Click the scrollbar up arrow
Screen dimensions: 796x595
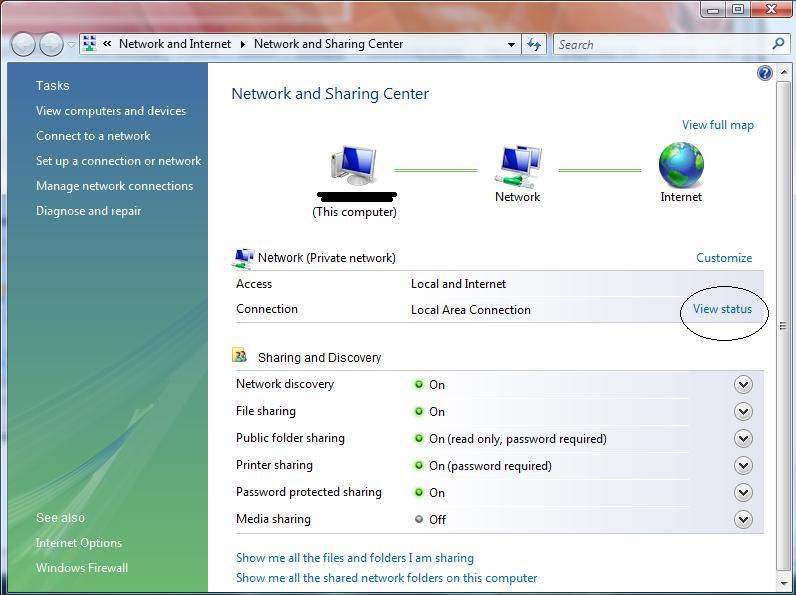783,73
